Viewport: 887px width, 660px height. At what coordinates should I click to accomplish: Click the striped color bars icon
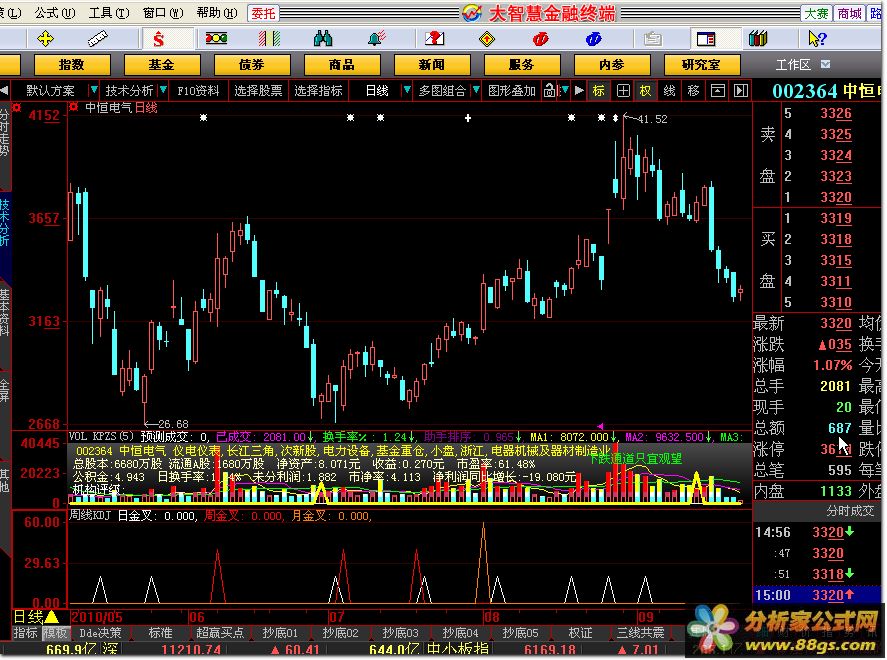[269, 38]
